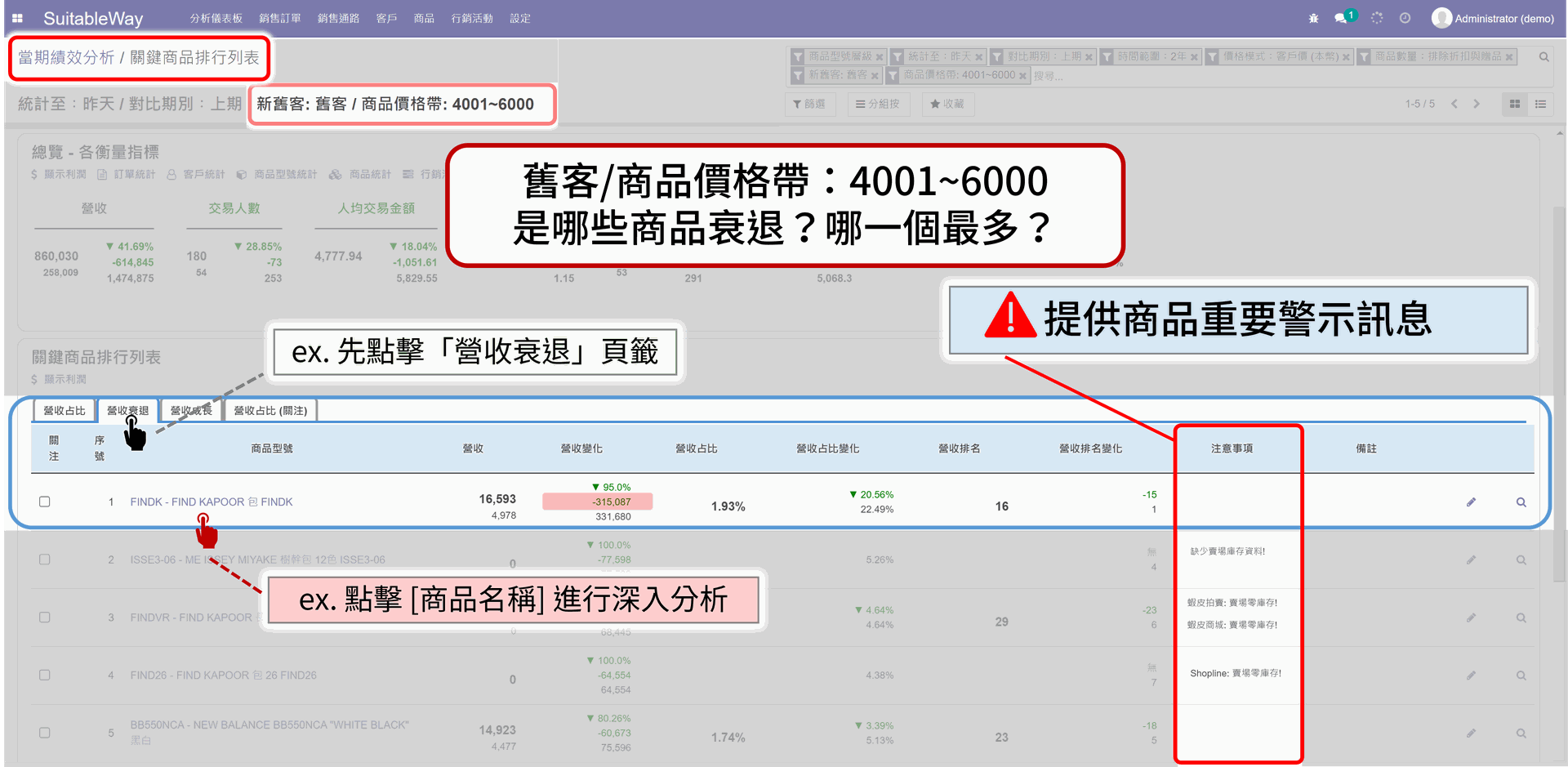Open product ISSE3-06 ISSEY MIYAKE link

tap(257, 560)
